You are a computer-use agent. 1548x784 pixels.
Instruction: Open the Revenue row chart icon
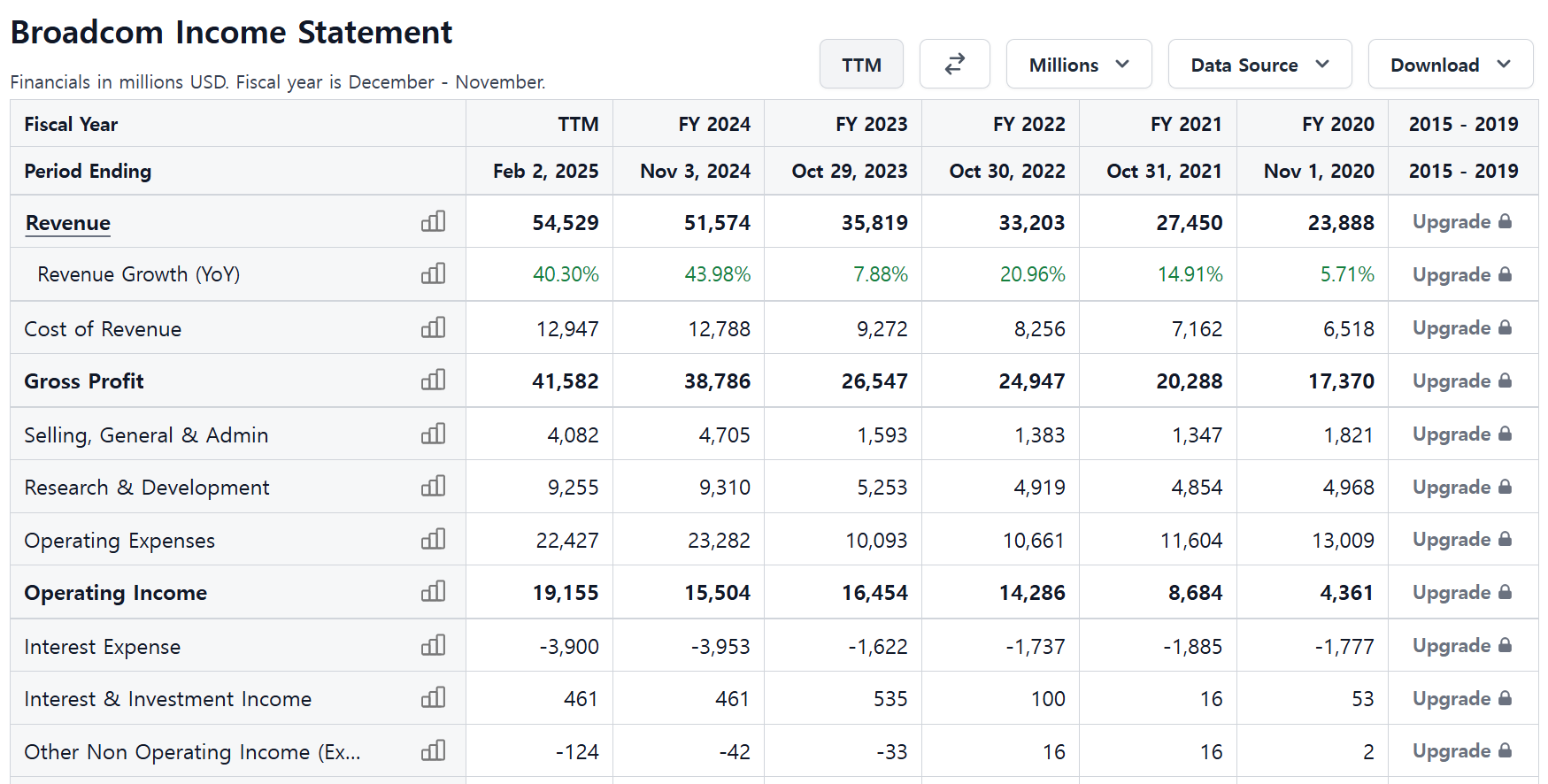click(x=433, y=221)
